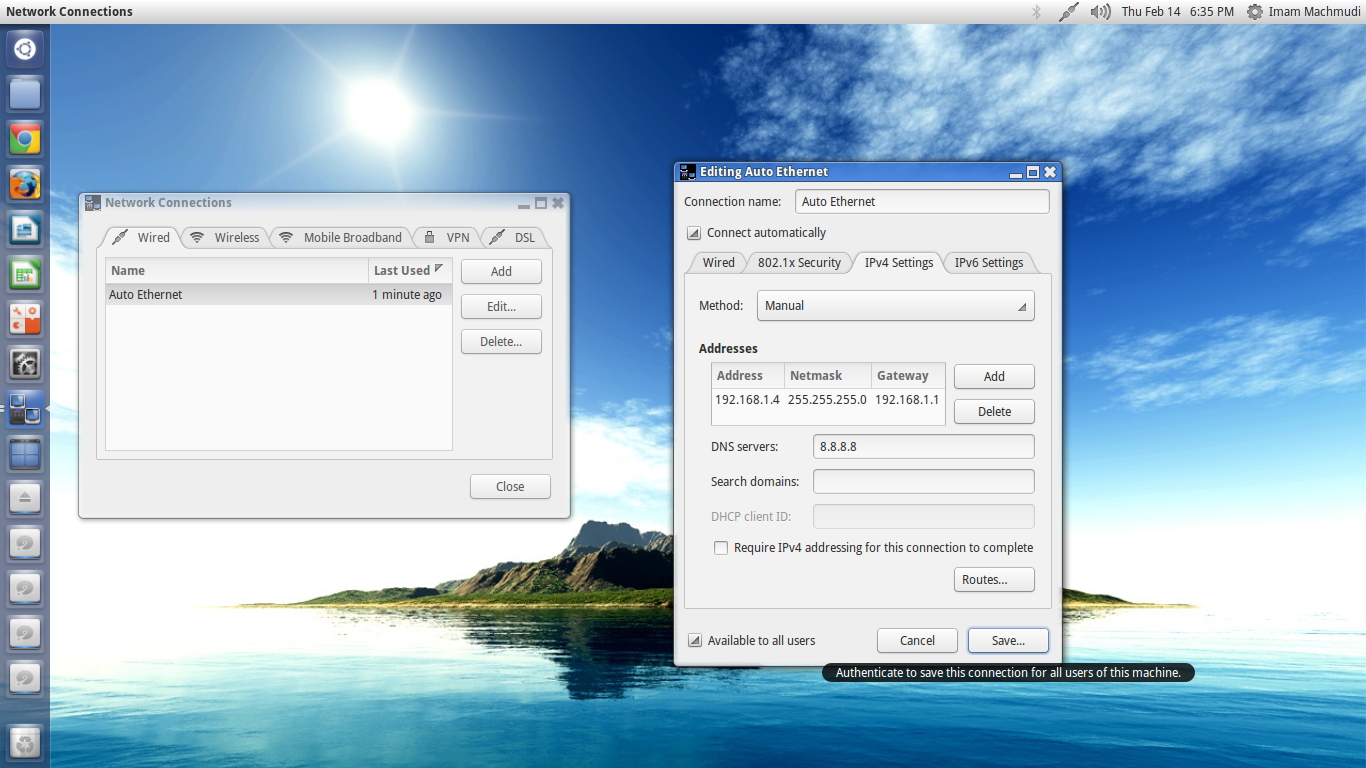Click the Bluetooth icon in the top panel
The height and width of the screenshot is (768, 1366).
(1036, 11)
